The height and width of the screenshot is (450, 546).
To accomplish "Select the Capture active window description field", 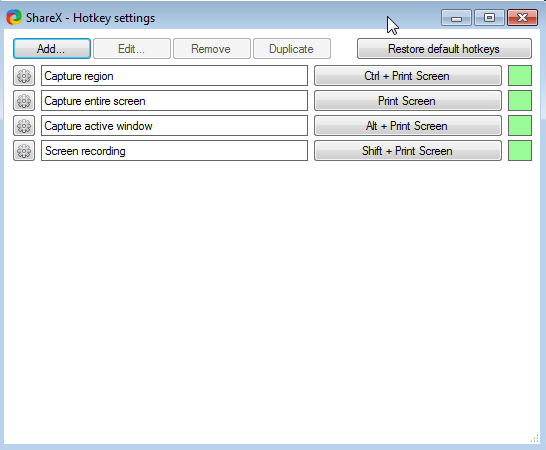I will tap(174, 126).
